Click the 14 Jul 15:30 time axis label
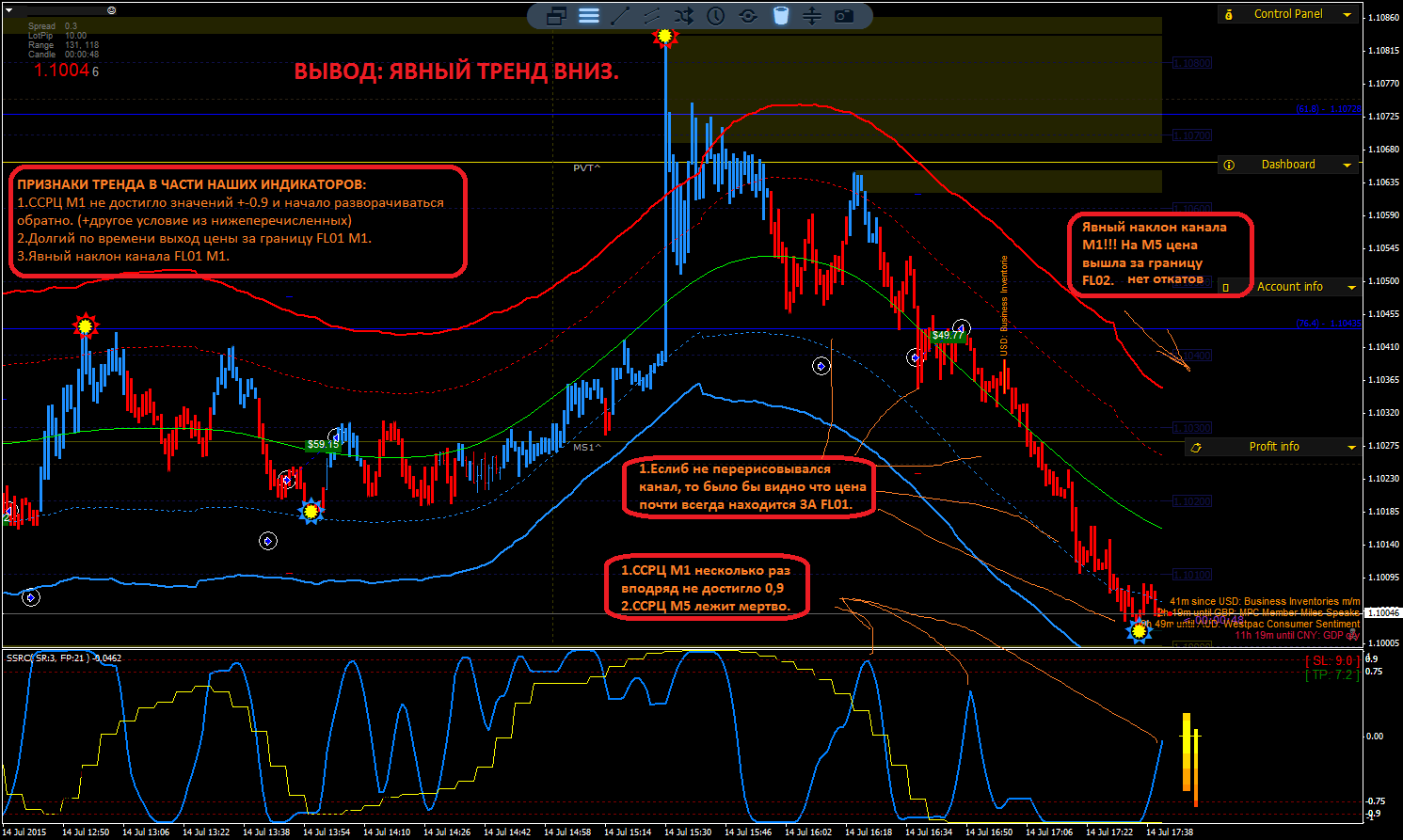1403x840 pixels. (688, 832)
